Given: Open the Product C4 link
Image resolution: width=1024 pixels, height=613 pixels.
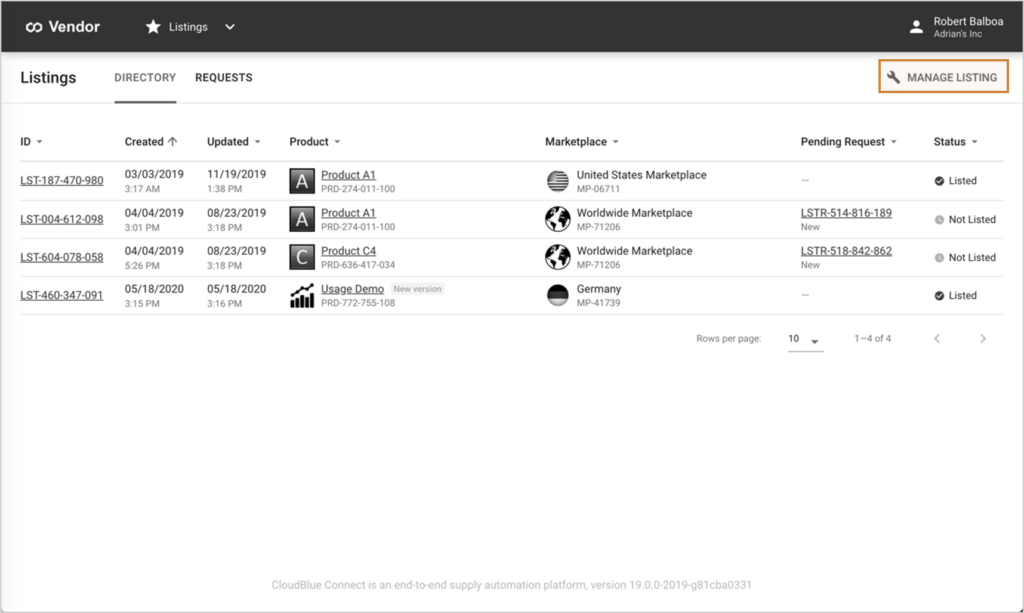Looking at the screenshot, I should coord(348,251).
